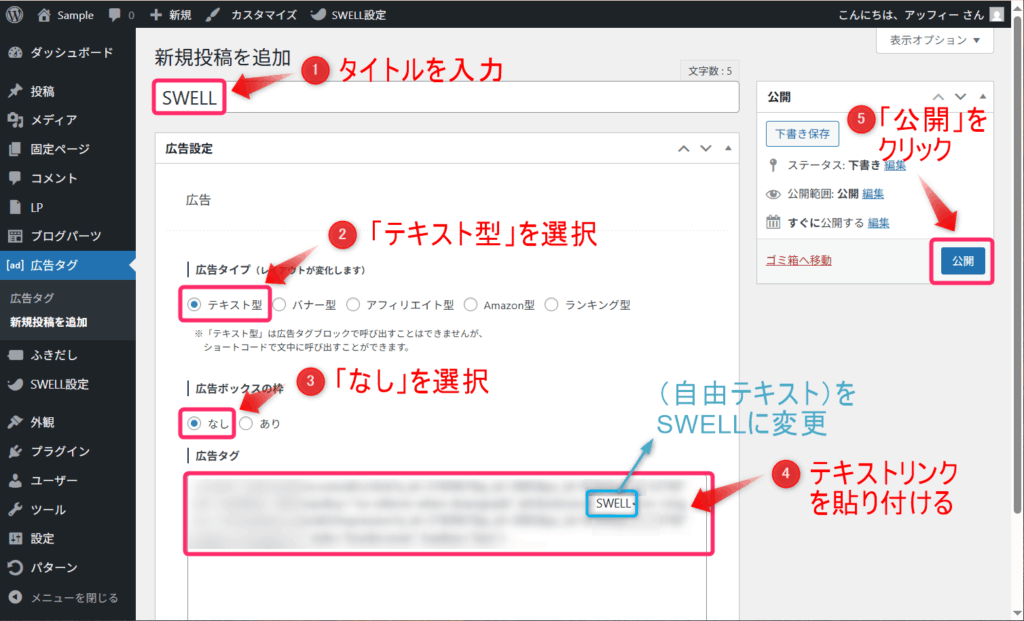Click ゴミ箱へ移動 link
Image resolution: width=1024 pixels, height=621 pixels.
[x=799, y=260]
